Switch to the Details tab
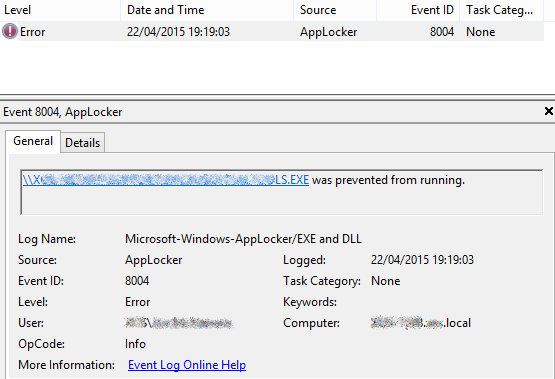 [x=82, y=143]
